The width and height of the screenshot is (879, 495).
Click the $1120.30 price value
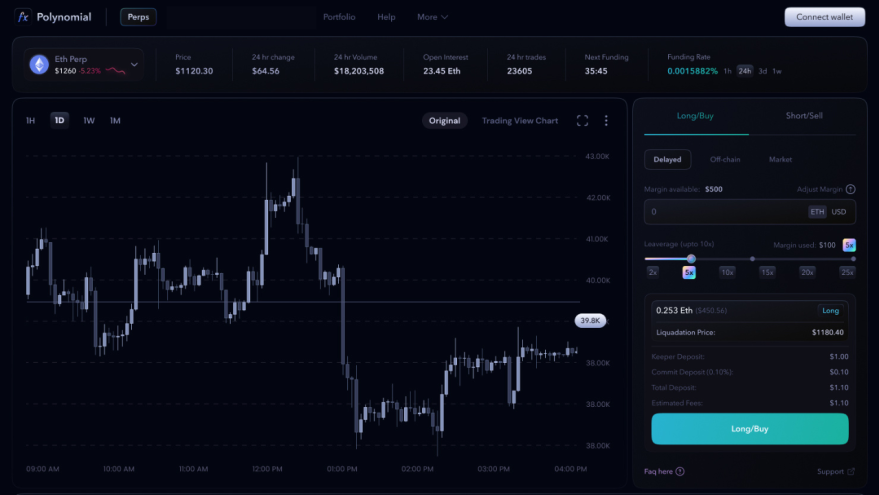coord(194,71)
